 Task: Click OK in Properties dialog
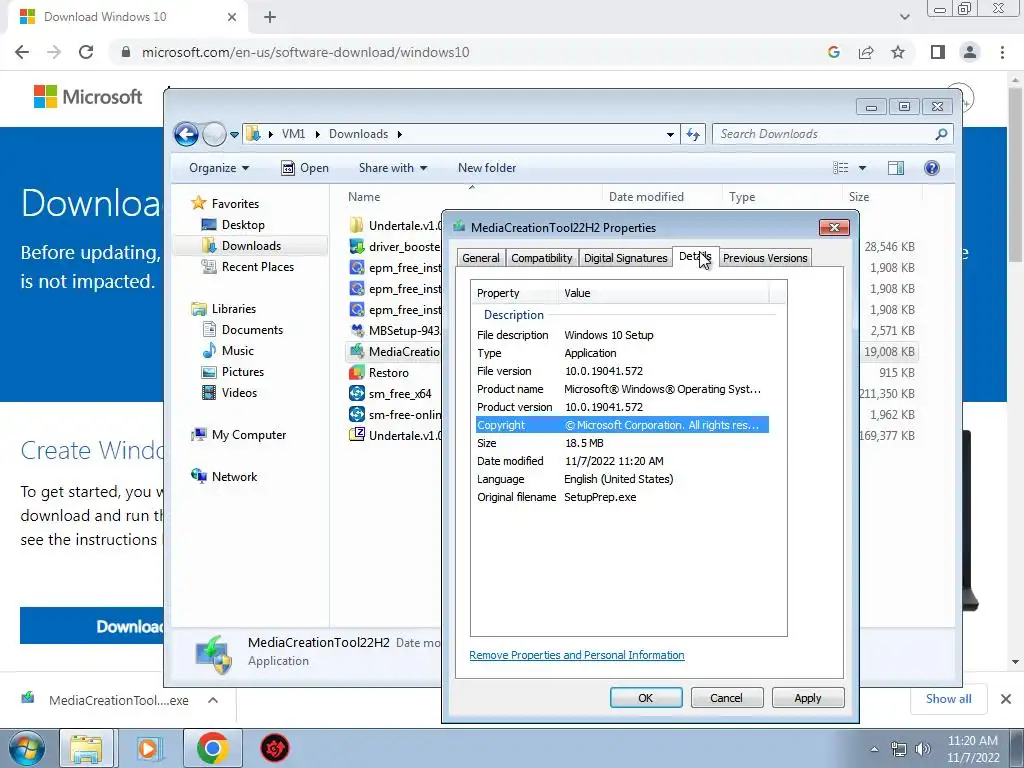[x=646, y=698]
